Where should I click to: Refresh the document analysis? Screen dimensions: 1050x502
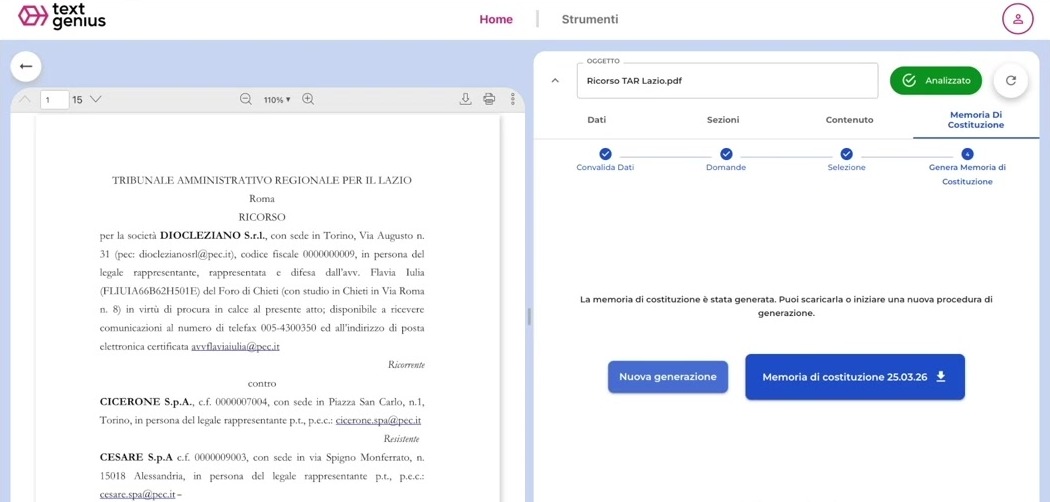pos(1010,80)
